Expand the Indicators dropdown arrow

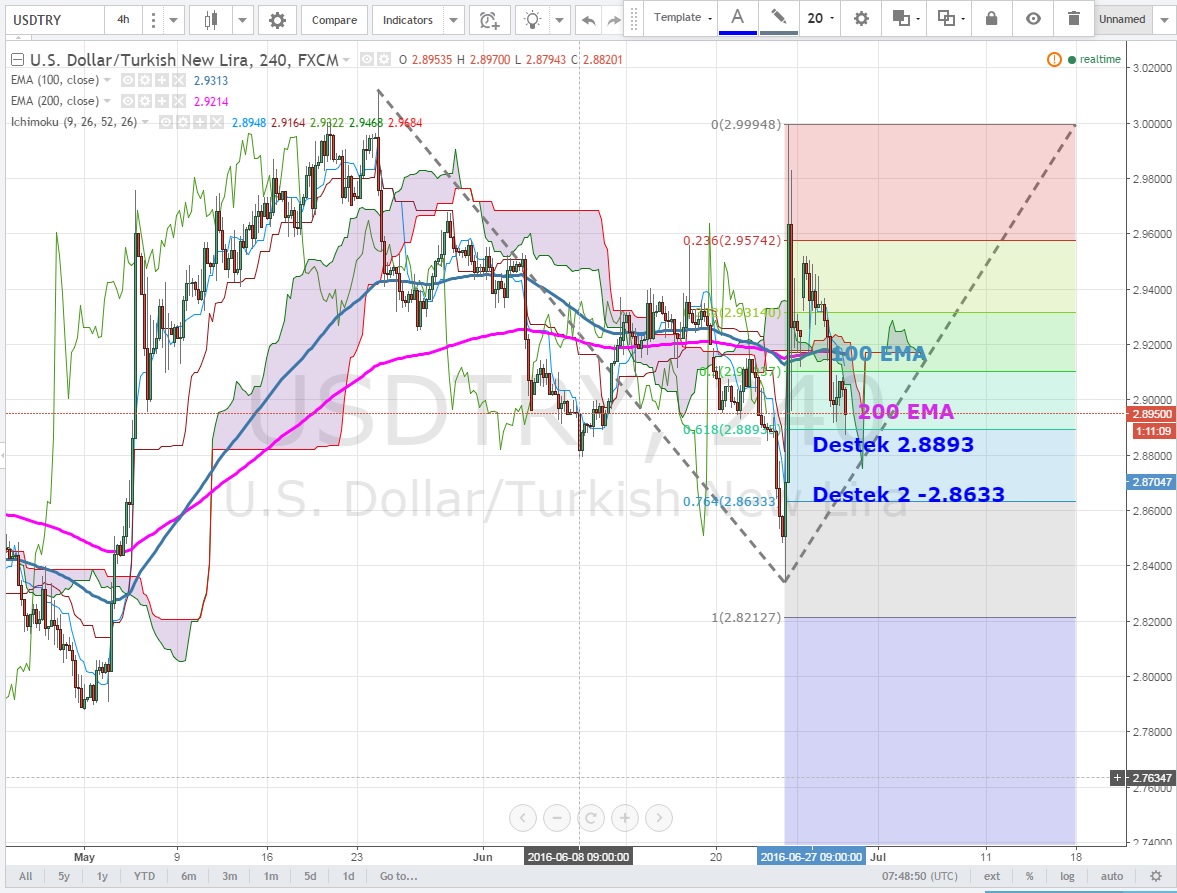pyautogui.click(x=454, y=20)
